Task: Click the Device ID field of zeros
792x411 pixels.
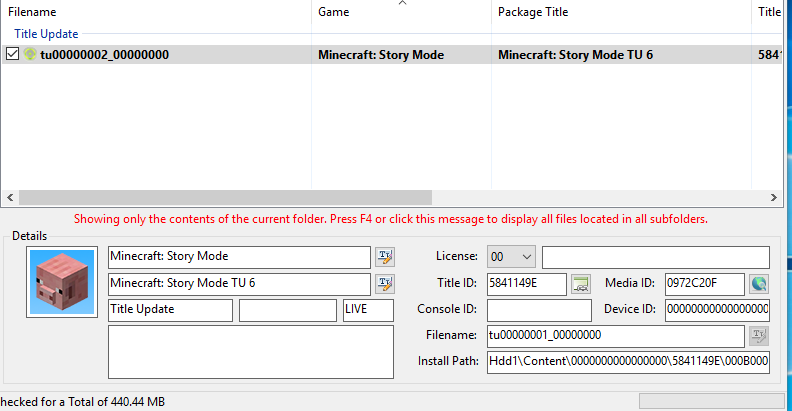Action: tap(717, 310)
